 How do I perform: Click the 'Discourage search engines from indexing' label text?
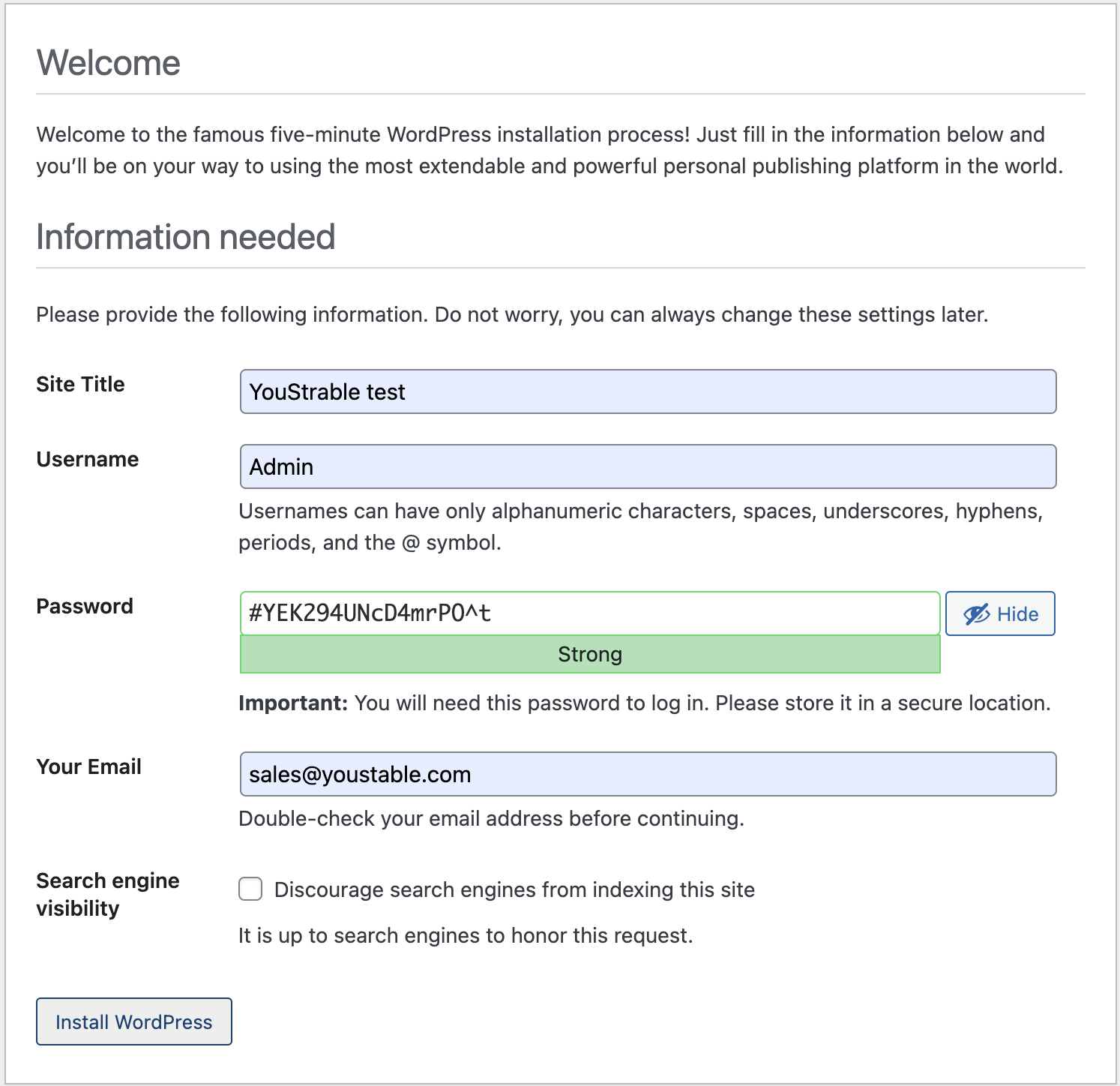514,889
